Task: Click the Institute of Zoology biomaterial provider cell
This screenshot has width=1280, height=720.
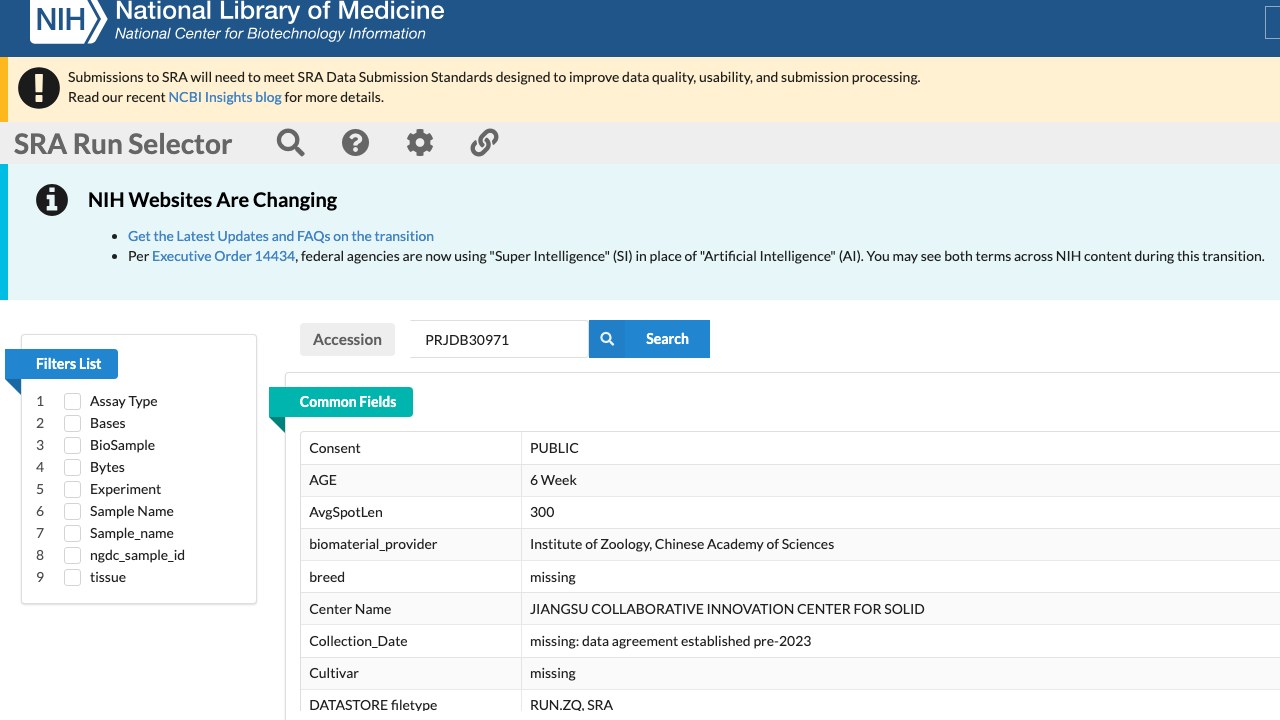Action: 900,544
